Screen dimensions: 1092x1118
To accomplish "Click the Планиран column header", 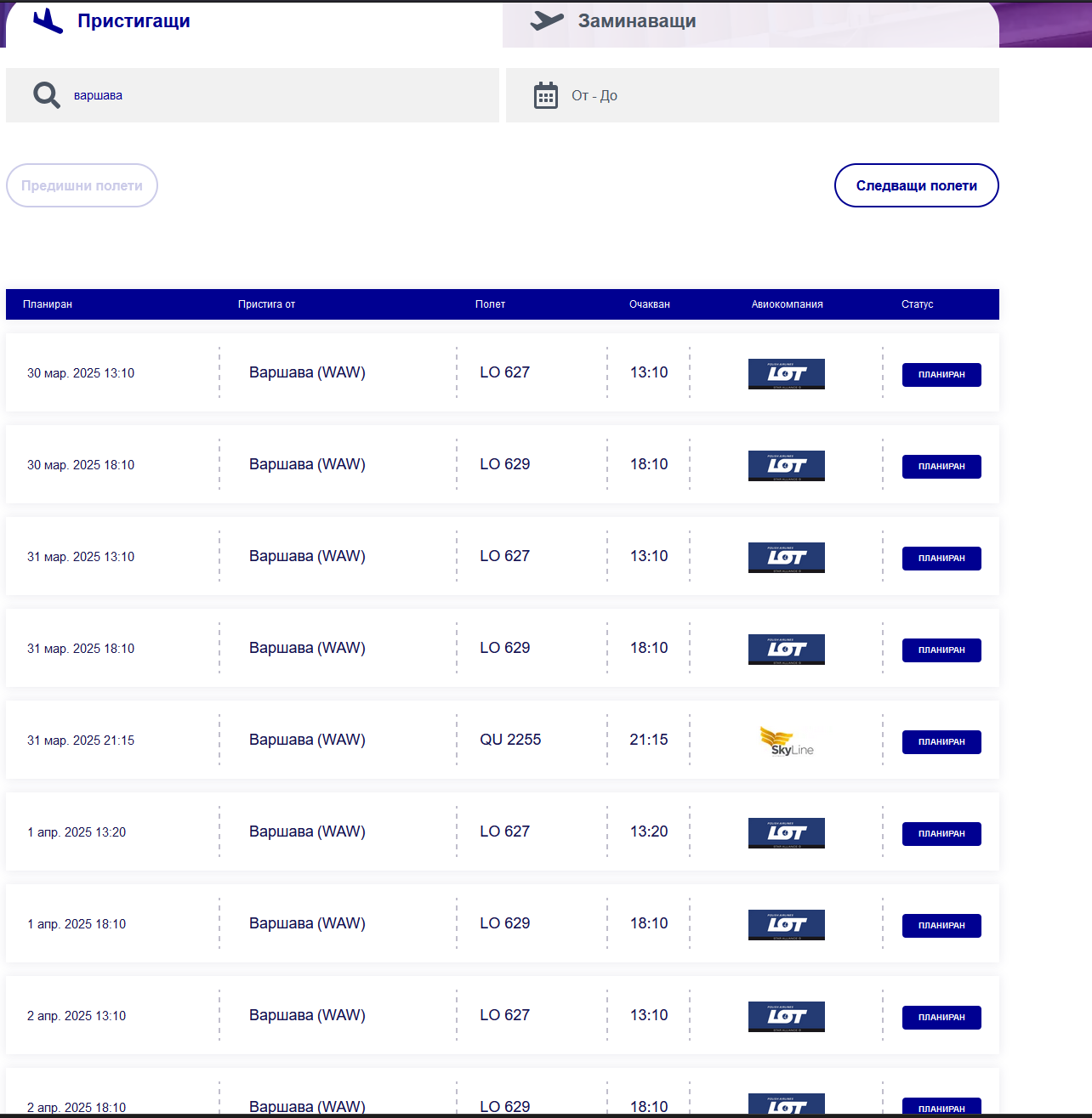I will click(48, 304).
